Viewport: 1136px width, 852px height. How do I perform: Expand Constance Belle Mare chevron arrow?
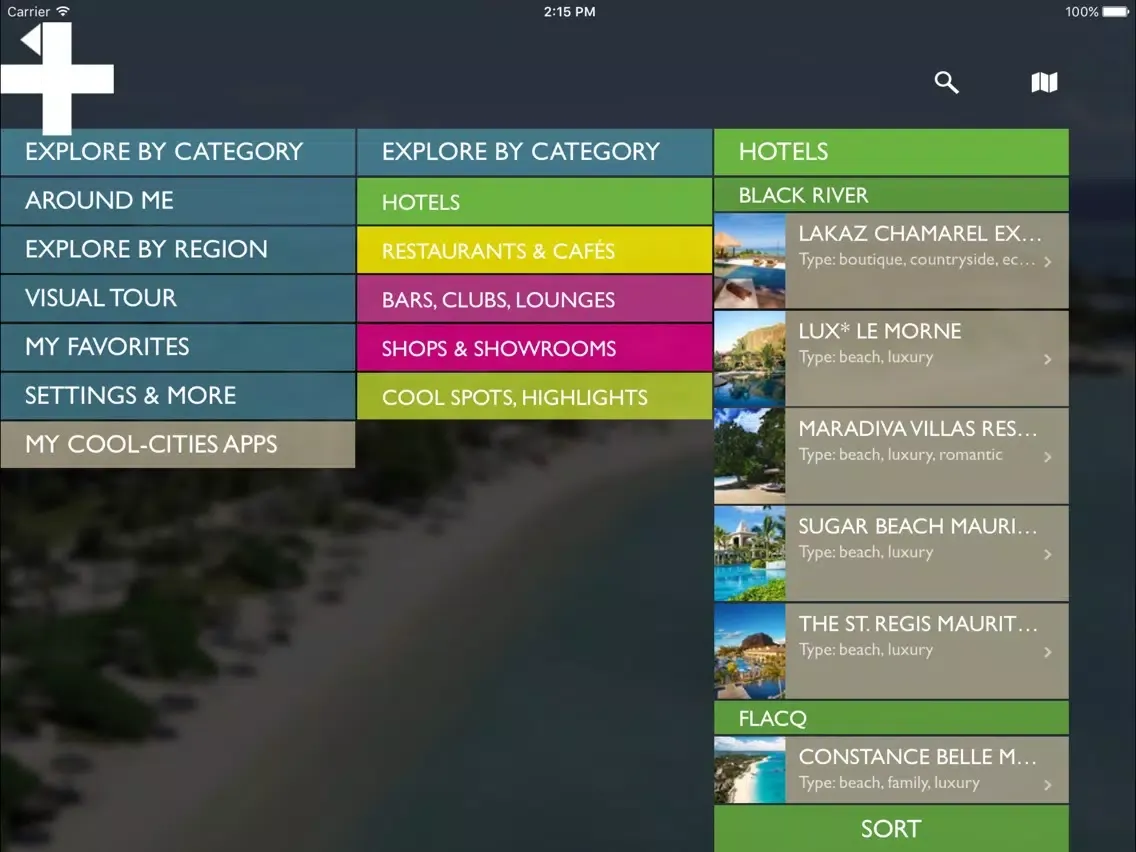[1048, 785]
